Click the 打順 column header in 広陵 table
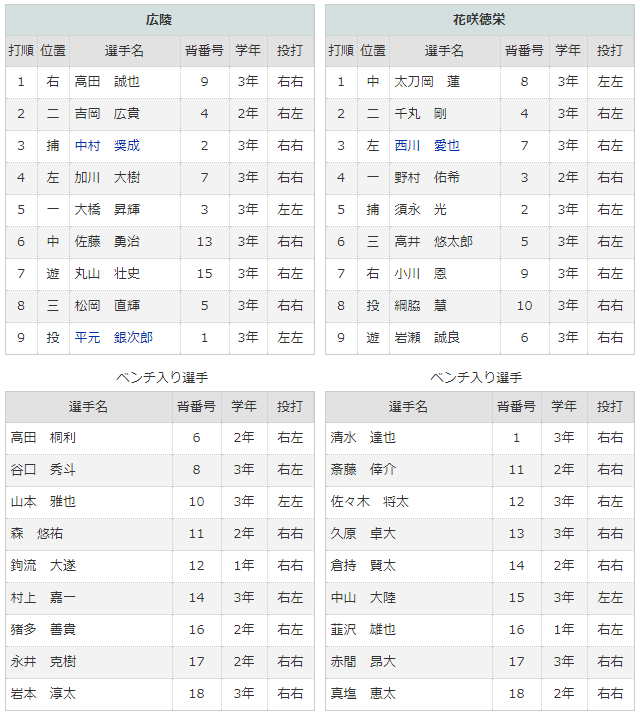This screenshot has height=716, width=640. tap(21, 50)
